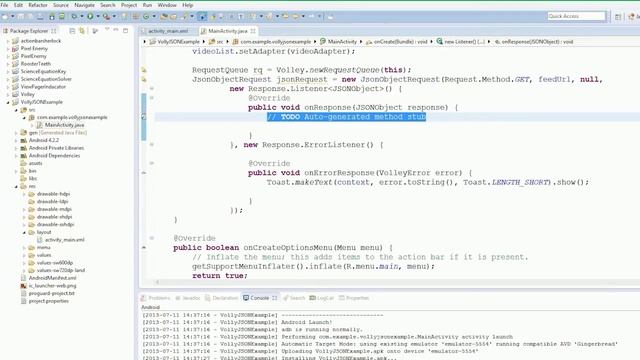Open the New button dropdown arrow

(x=13, y=16)
